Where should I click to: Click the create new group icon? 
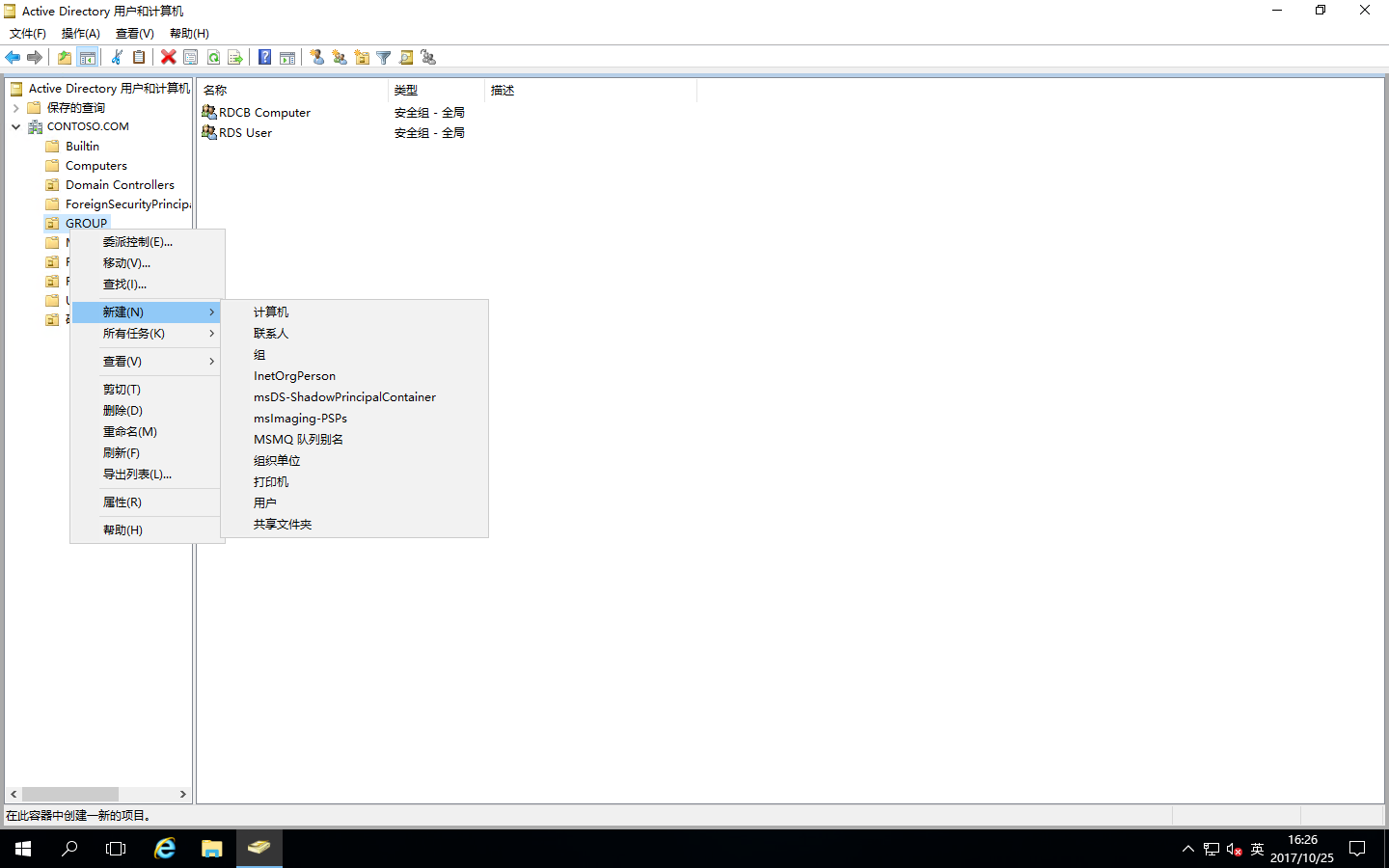coord(340,58)
